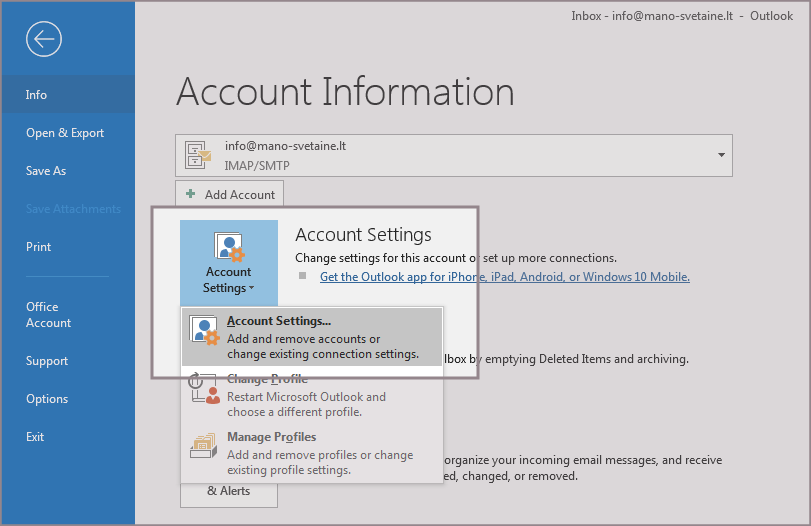Image resolution: width=811 pixels, height=526 pixels.
Task: Open the Open & Export section
Action: point(65,133)
